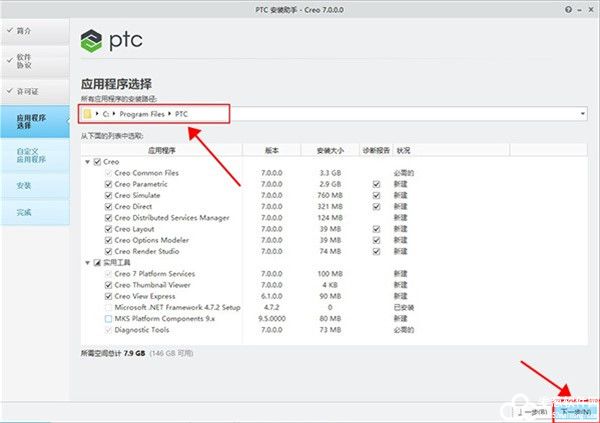This screenshot has height=423, width=600.
Task: Click 下一步 next button
Action: point(576,412)
